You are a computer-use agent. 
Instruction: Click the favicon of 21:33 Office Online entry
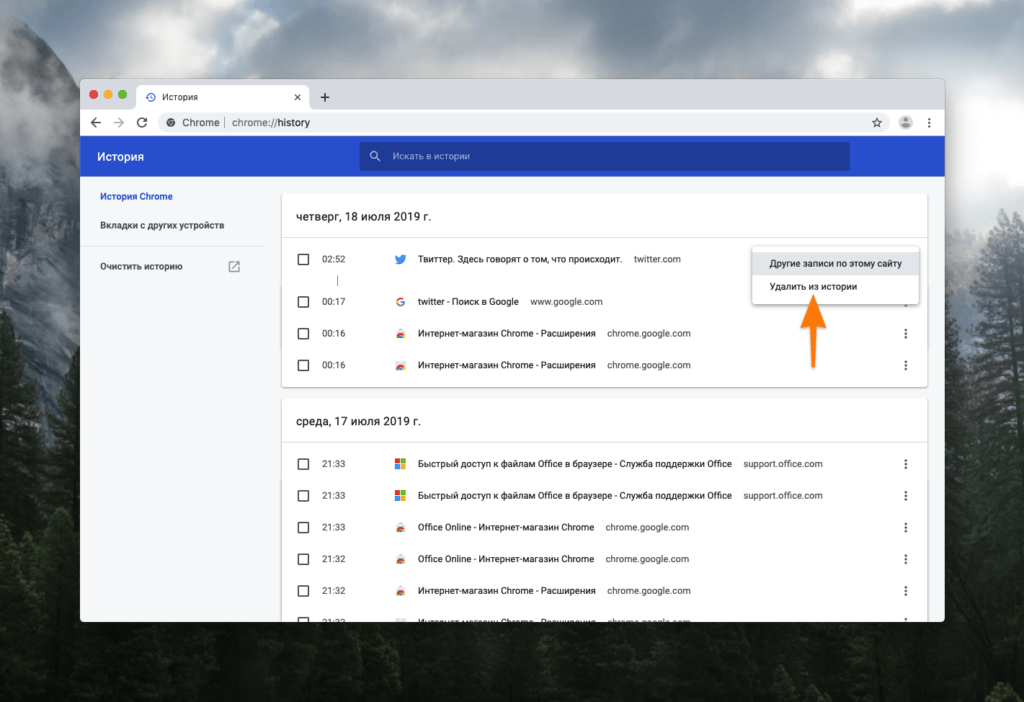click(400, 528)
